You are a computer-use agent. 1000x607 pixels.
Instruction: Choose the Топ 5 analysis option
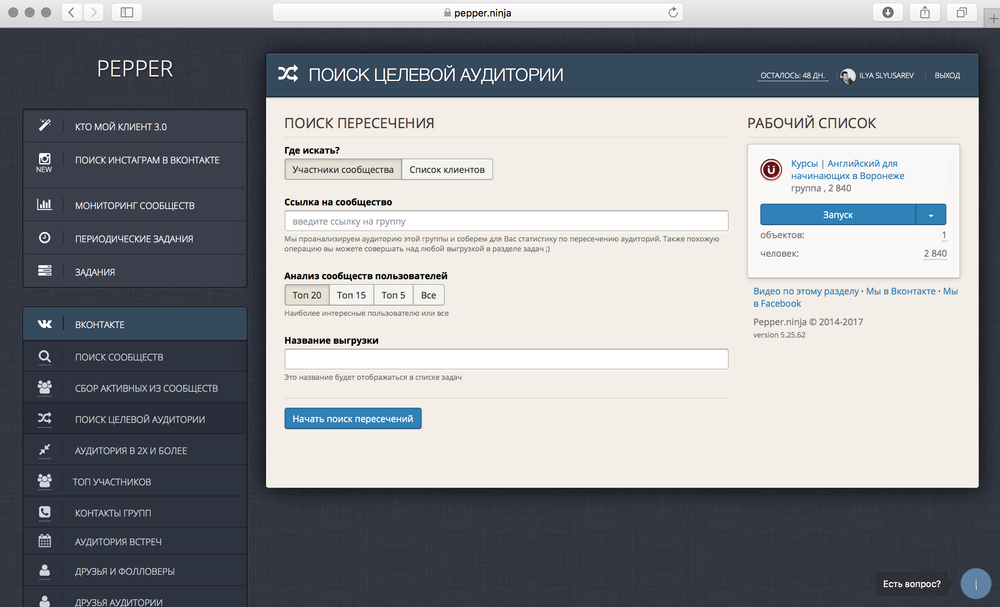pos(393,295)
